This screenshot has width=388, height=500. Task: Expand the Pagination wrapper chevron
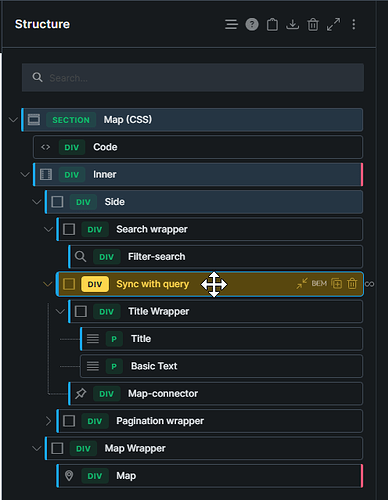(48, 421)
